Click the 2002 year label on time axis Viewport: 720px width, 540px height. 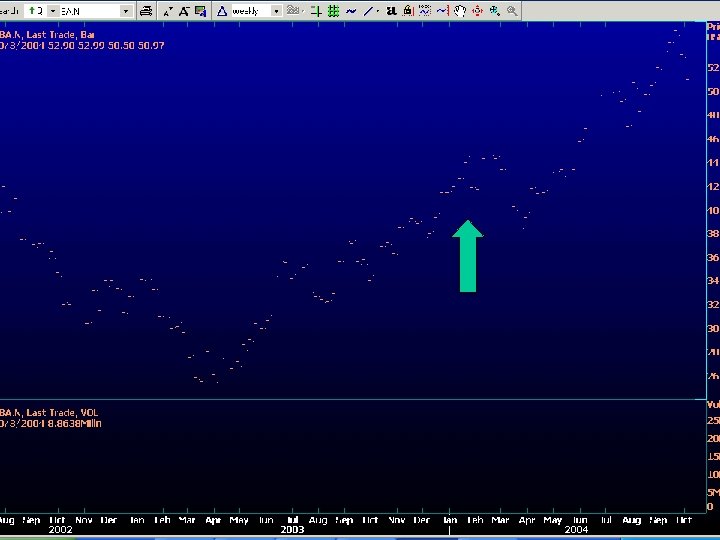[x=60, y=529]
